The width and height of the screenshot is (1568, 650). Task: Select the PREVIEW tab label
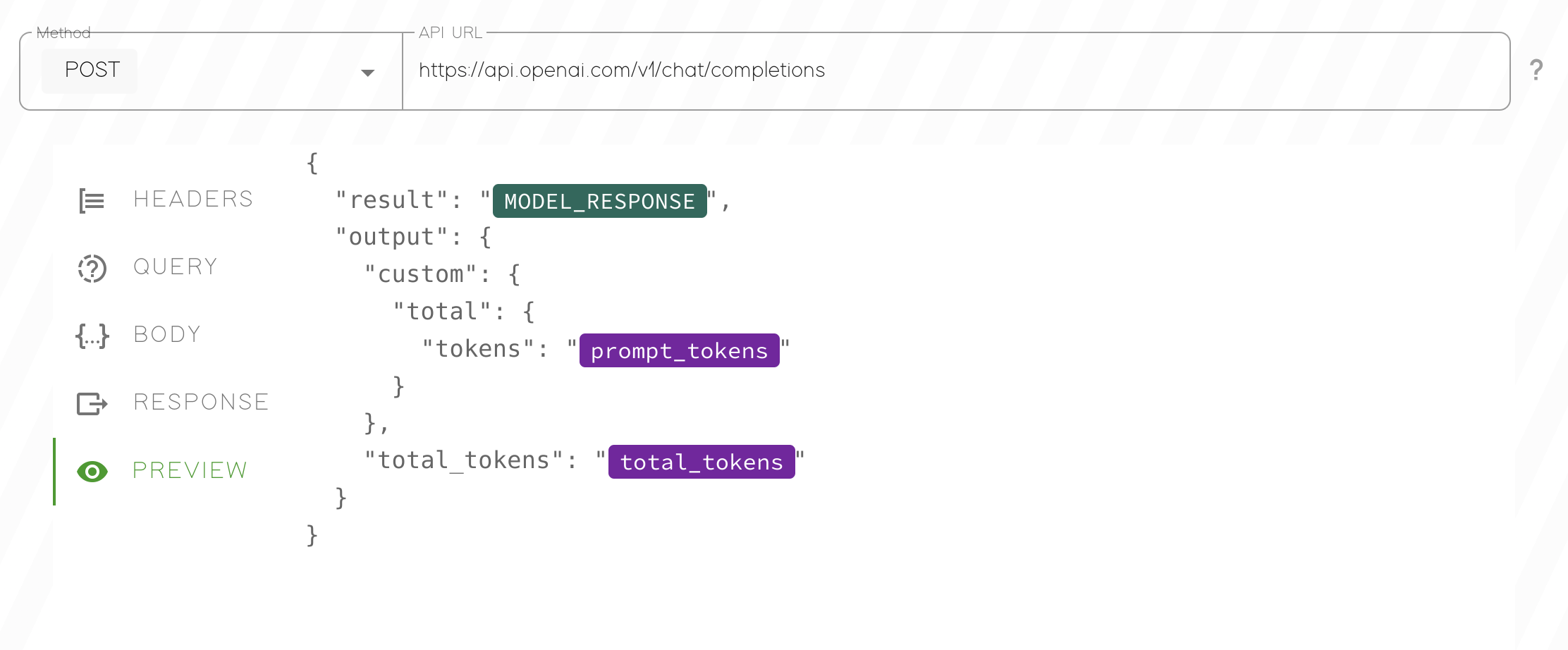click(190, 470)
